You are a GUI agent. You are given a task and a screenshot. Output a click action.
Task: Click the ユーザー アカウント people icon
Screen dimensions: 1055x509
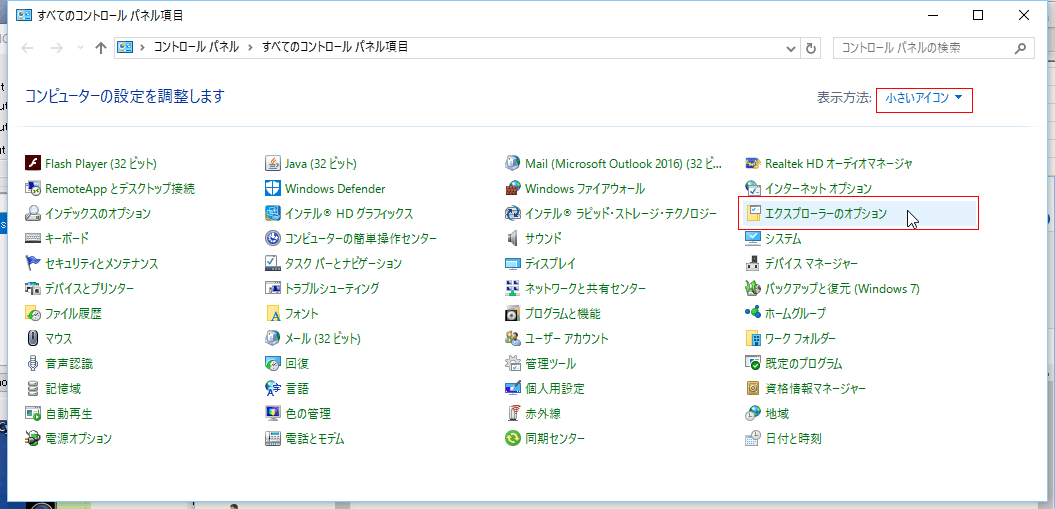(x=513, y=338)
